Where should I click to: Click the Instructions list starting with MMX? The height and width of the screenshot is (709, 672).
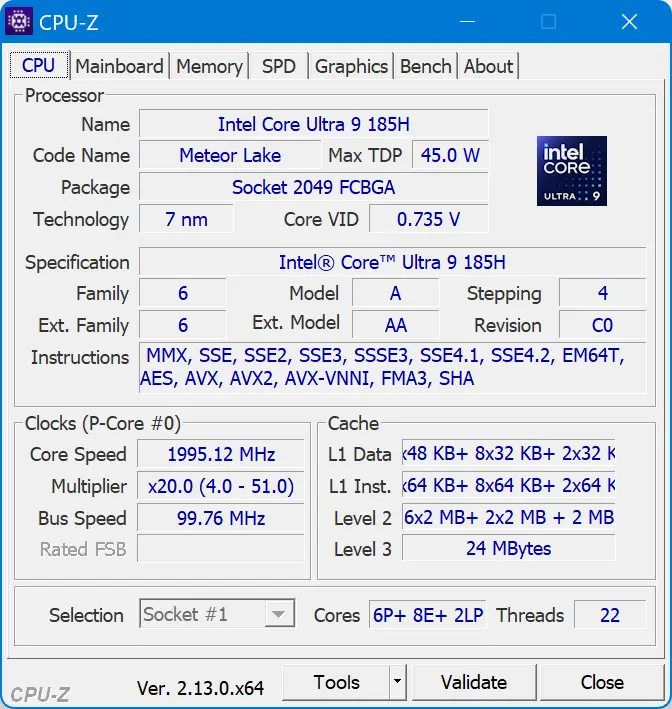(392, 367)
